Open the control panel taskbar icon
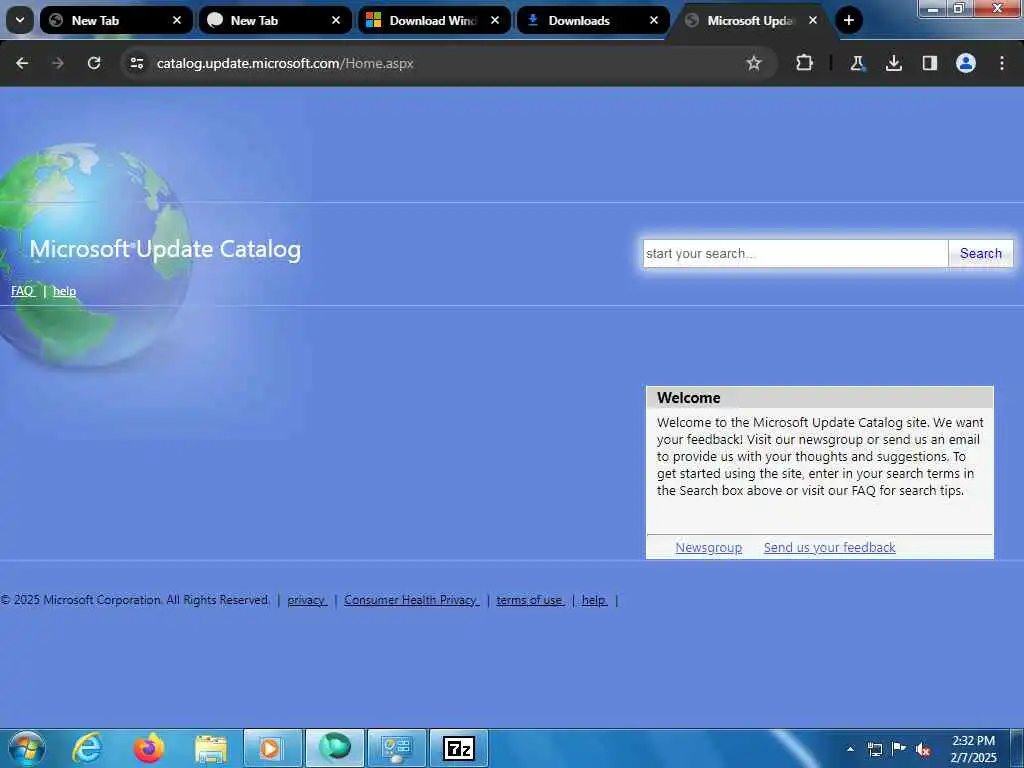1024x768 pixels. 396,748
